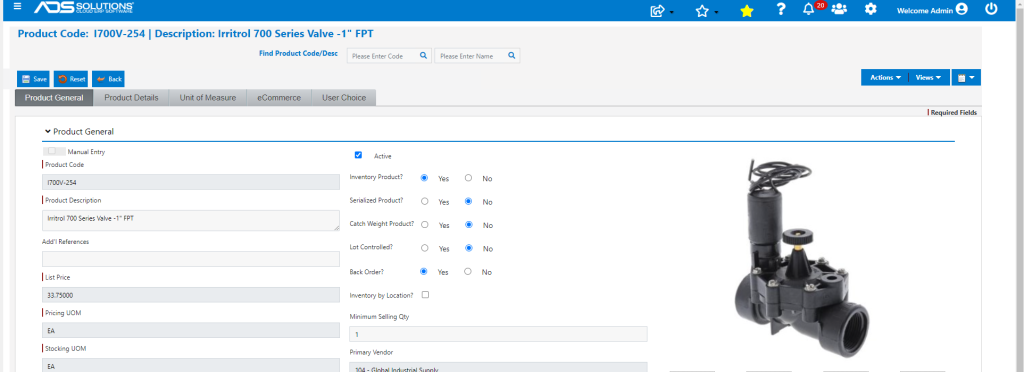Select No for Lot Controlled
Image resolution: width=1024 pixels, height=372 pixels.
point(468,248)
